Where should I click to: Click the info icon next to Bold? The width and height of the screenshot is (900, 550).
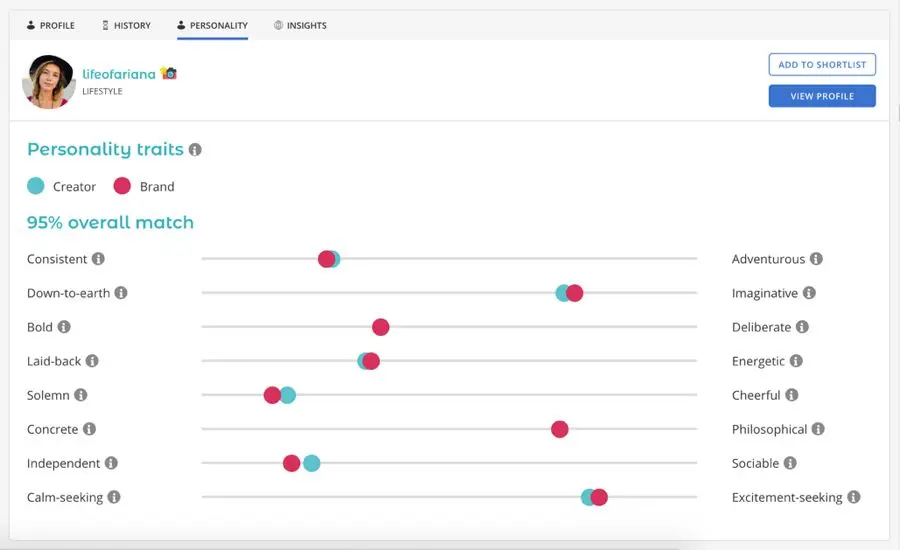64,327
